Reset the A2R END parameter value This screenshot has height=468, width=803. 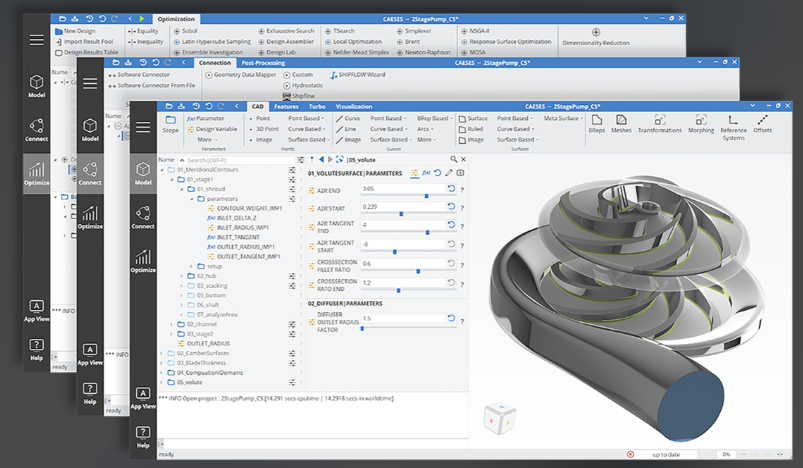451,189
